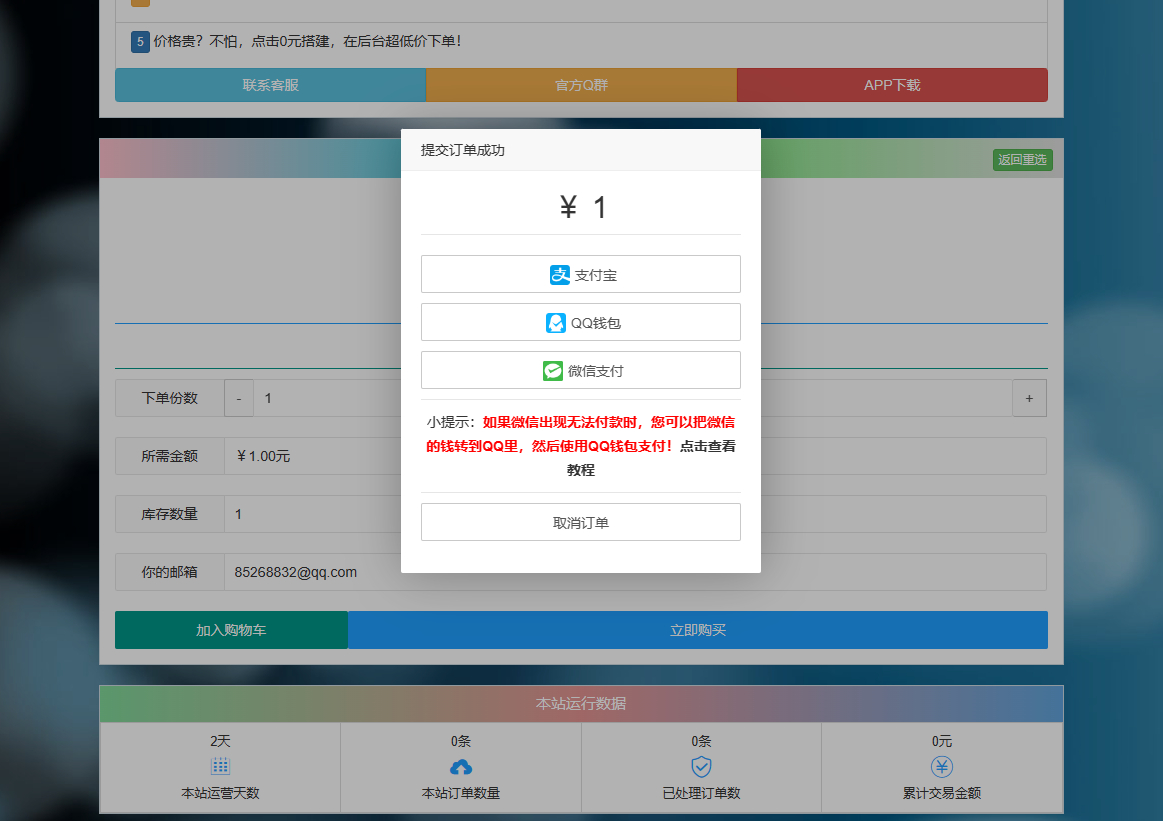Select 微信支付 payment method

pos(580,371)
